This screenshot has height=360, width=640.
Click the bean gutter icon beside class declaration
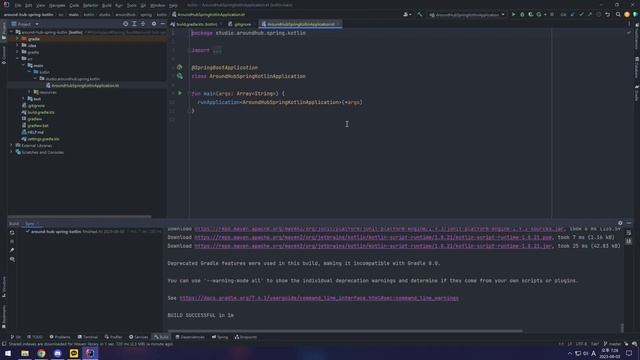click(x=180, y=76)
